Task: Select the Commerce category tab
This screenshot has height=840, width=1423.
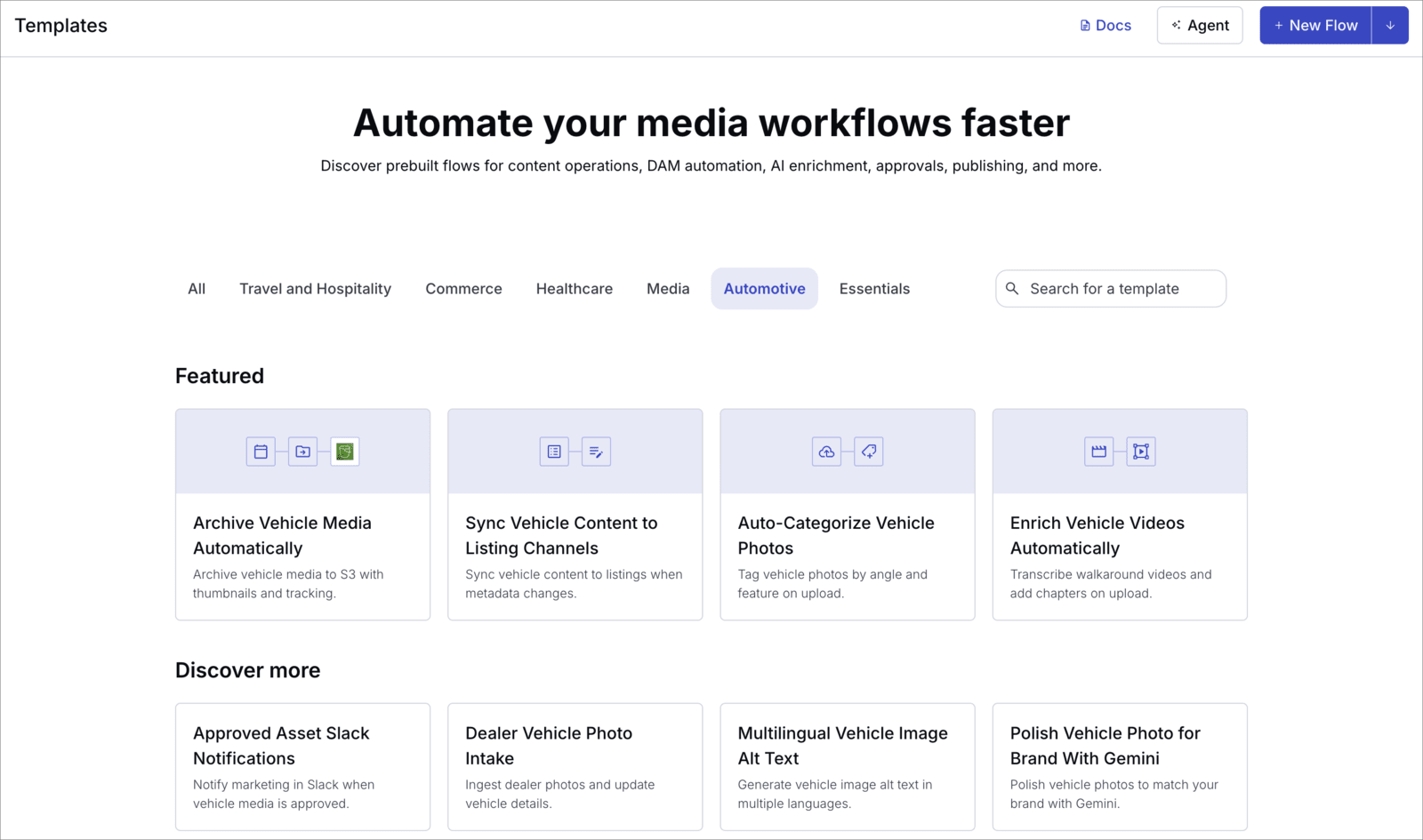Action: pyautogui.click(x=463, y=289)
